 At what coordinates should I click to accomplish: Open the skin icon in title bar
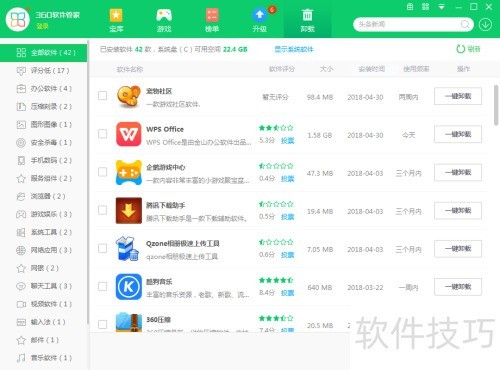410,7
